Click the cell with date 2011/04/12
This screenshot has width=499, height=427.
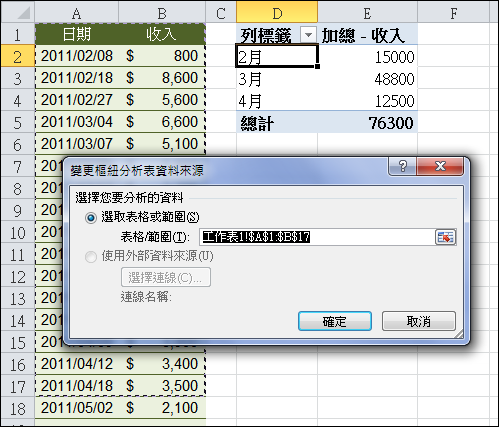(77, 364)
